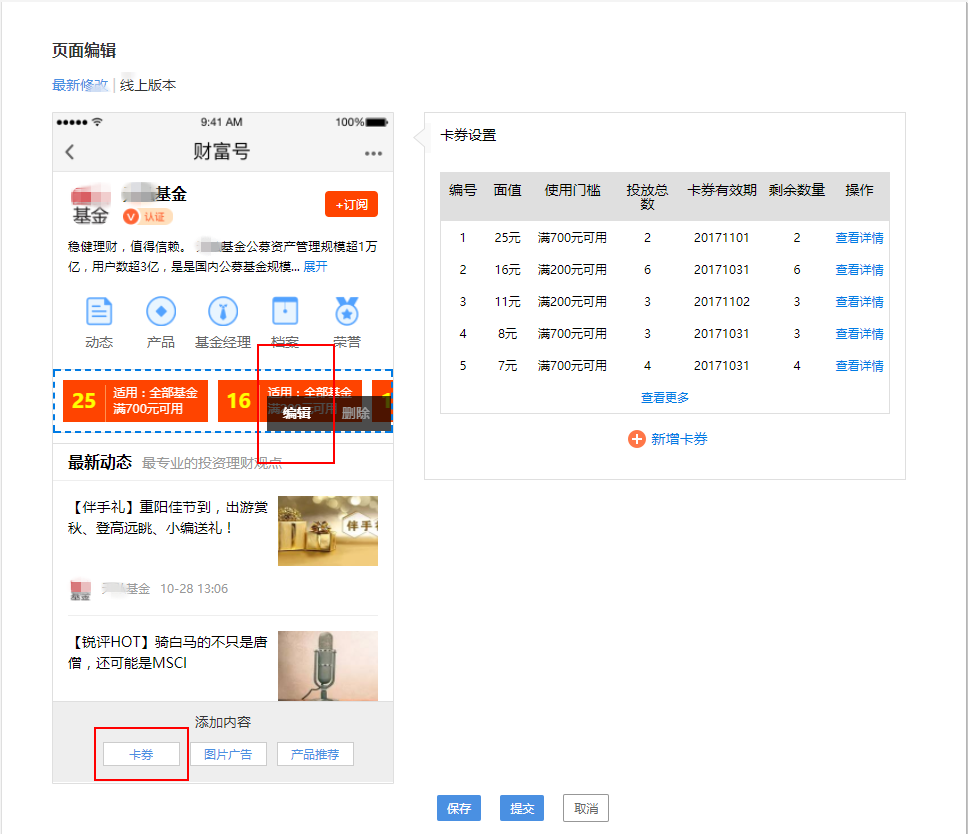The width and height of the screenshot is (968, 834).
Task: Expand the coupon list with 查看更多
Action: (x=665, y=398)
